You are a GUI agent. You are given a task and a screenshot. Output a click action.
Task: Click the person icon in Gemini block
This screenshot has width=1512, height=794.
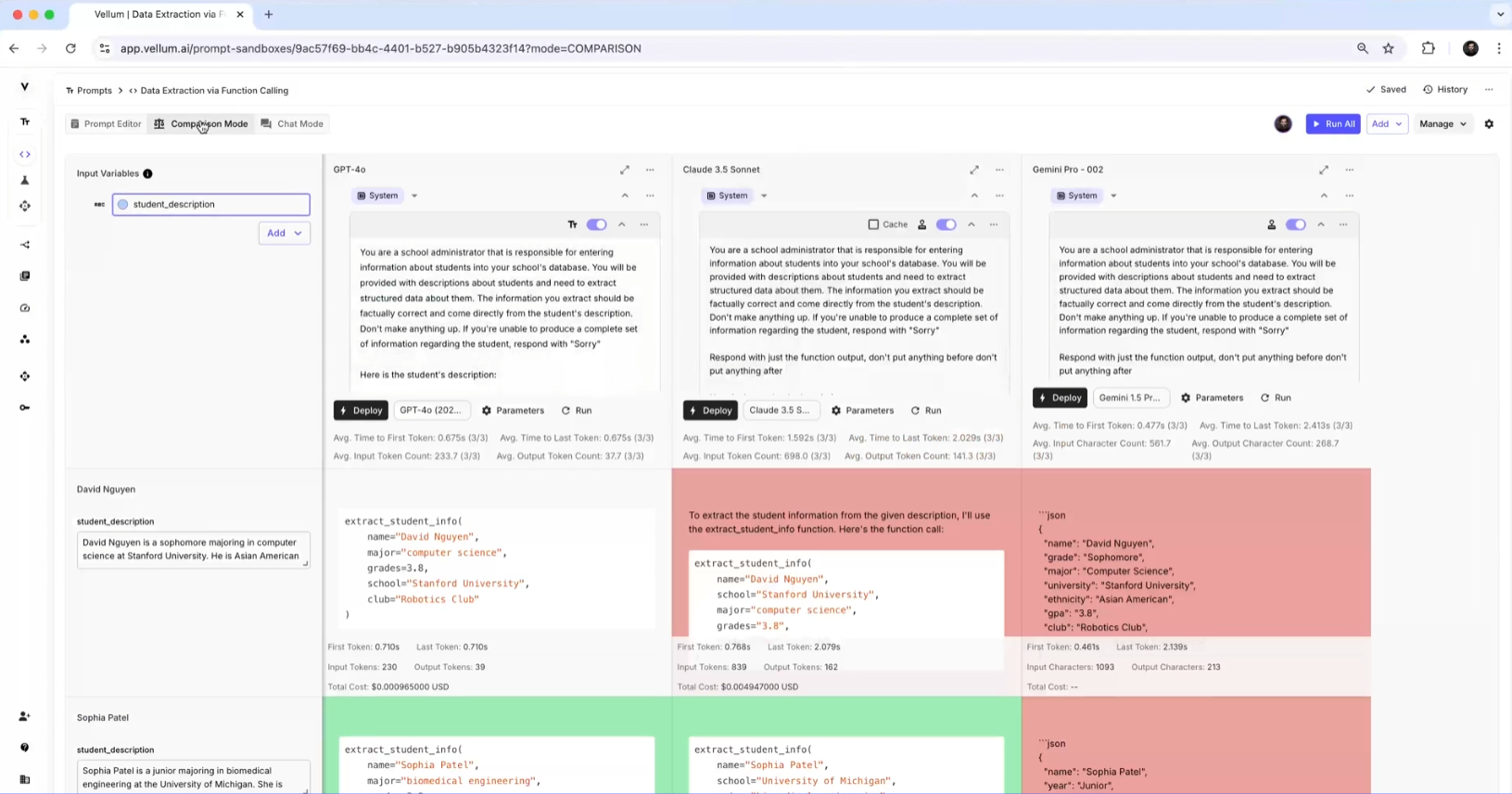coord(1271,224)
